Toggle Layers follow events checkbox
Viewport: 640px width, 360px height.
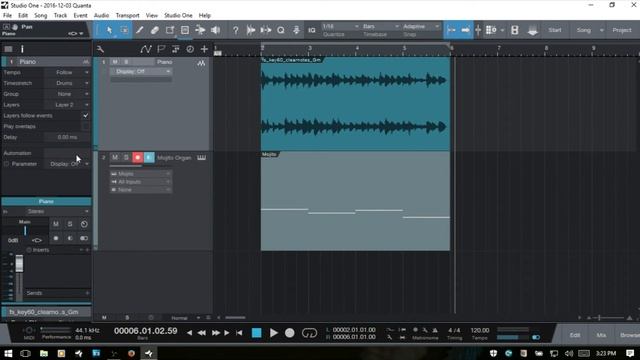[x=85, y=116]
